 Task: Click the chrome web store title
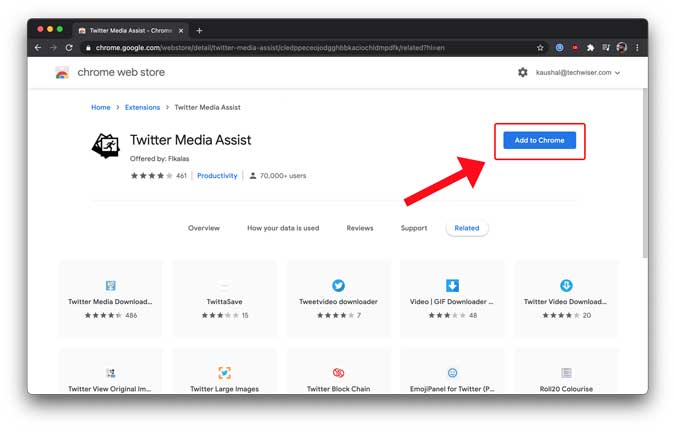[121, 72]
